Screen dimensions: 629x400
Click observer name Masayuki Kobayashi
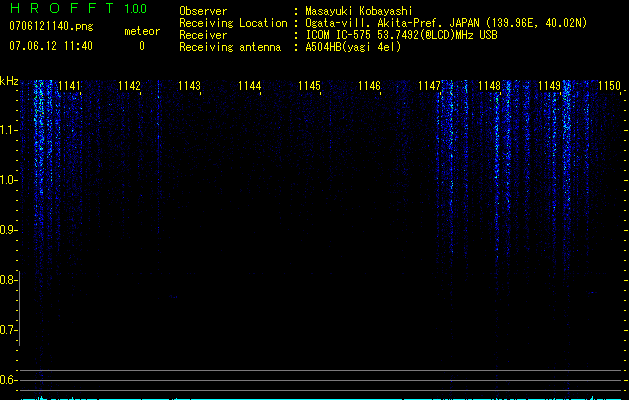[359, 11]
